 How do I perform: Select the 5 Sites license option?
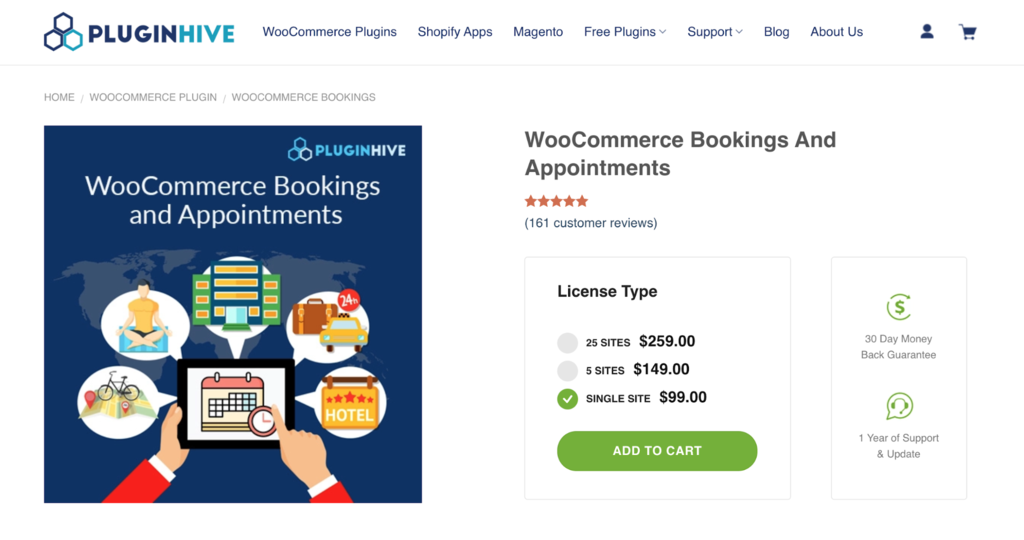pos(568,371)
